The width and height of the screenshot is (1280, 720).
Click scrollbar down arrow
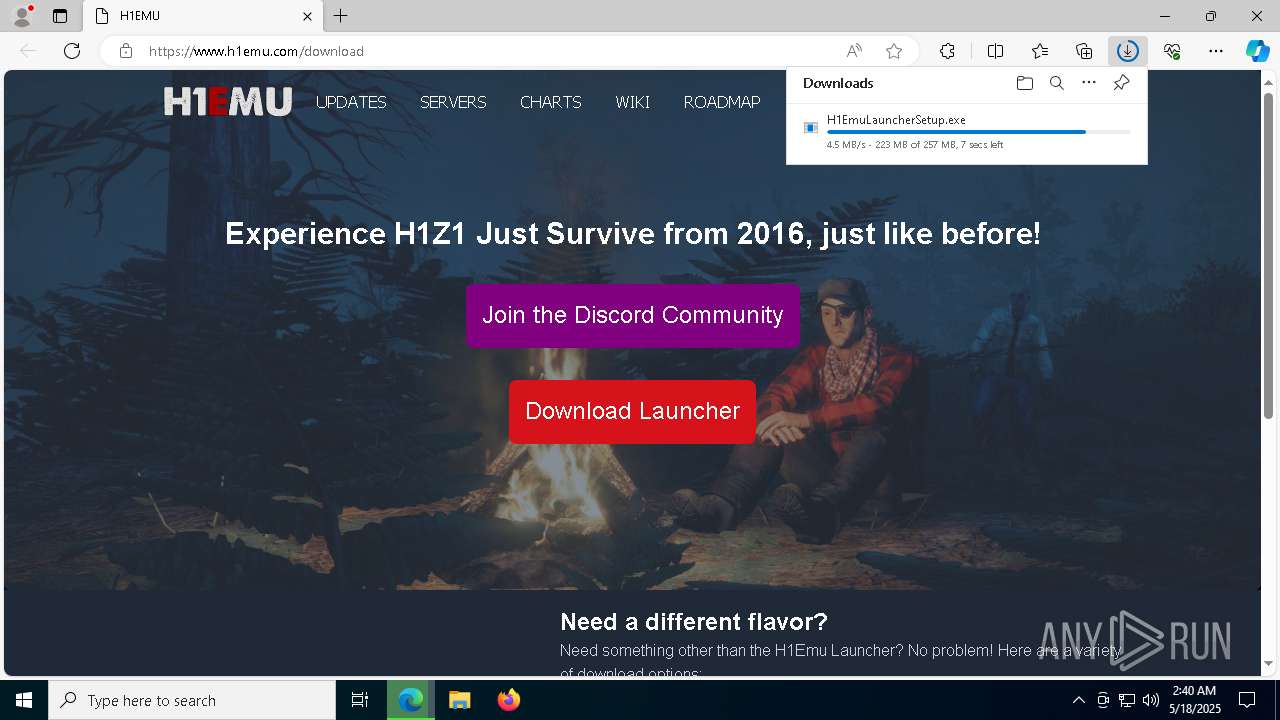point(1268,663)
